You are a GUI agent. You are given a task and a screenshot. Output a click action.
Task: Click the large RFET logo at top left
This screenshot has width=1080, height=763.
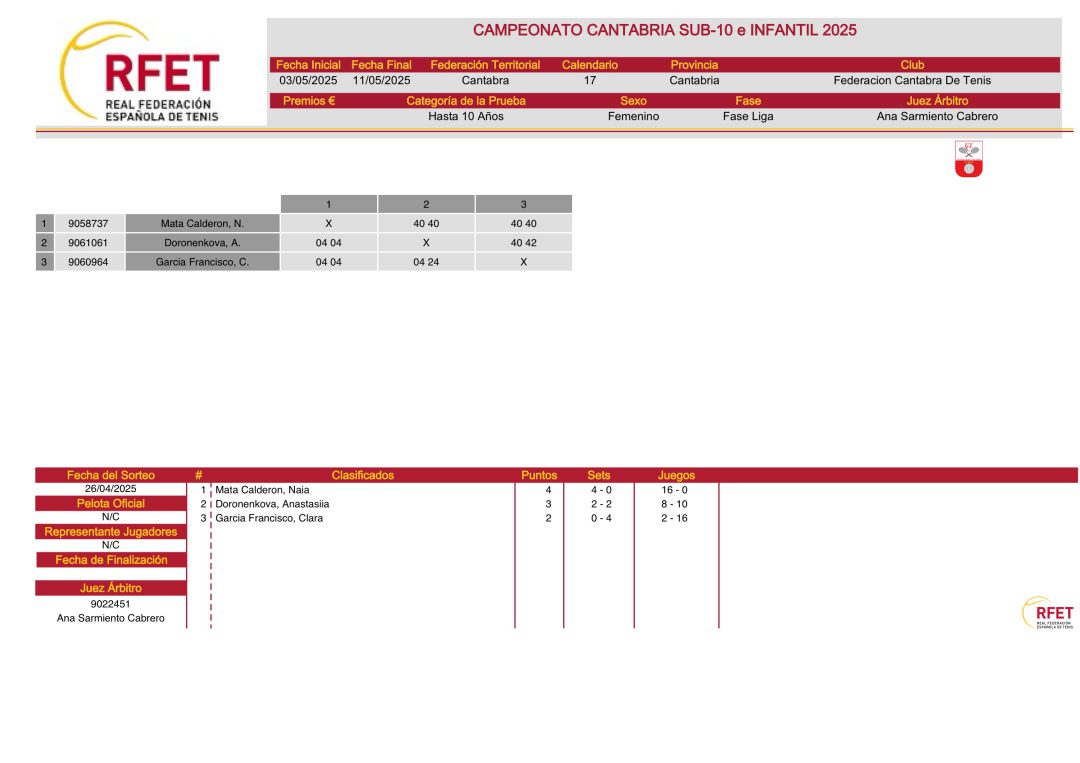(x=140, y=72)
